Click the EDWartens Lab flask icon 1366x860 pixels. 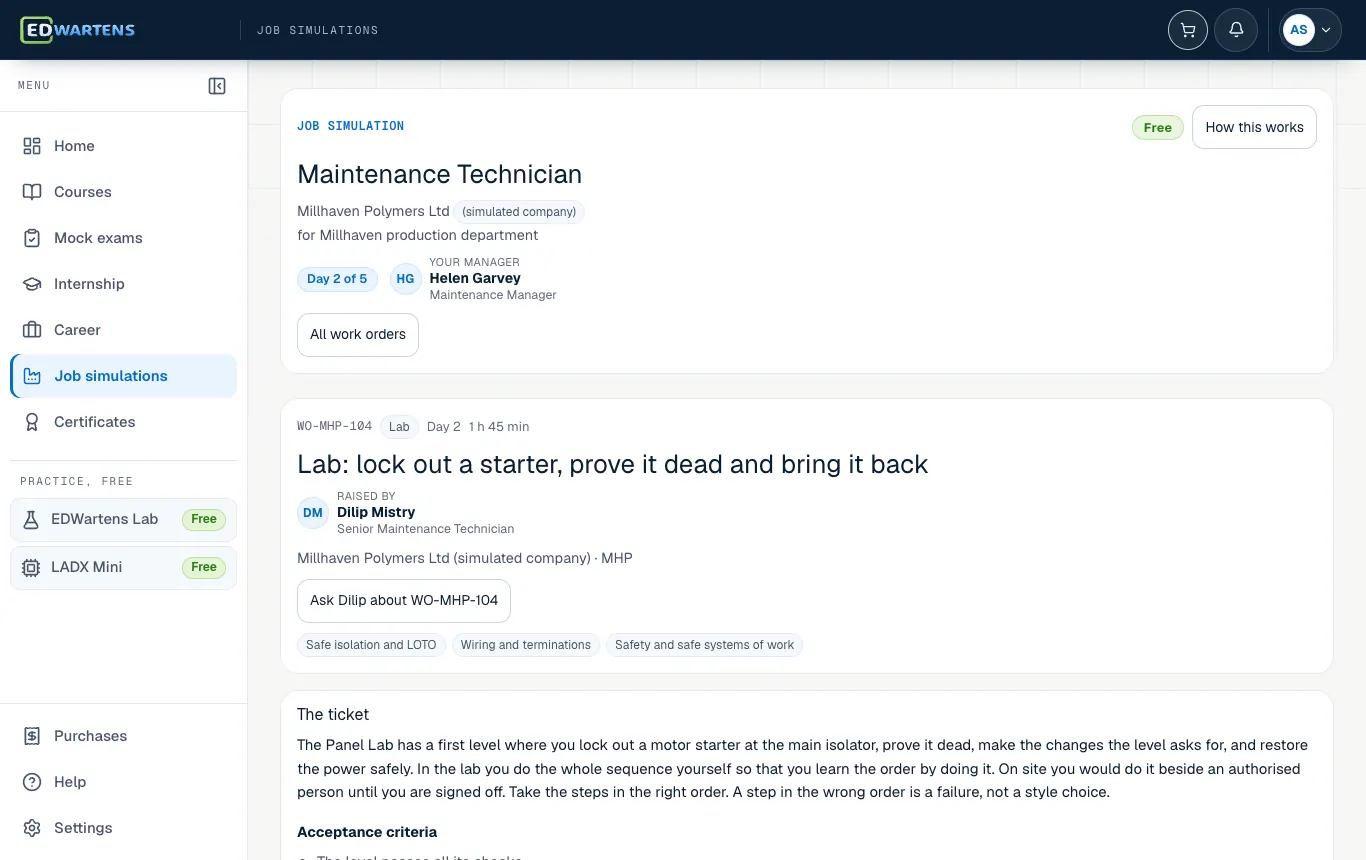(31, 519)
